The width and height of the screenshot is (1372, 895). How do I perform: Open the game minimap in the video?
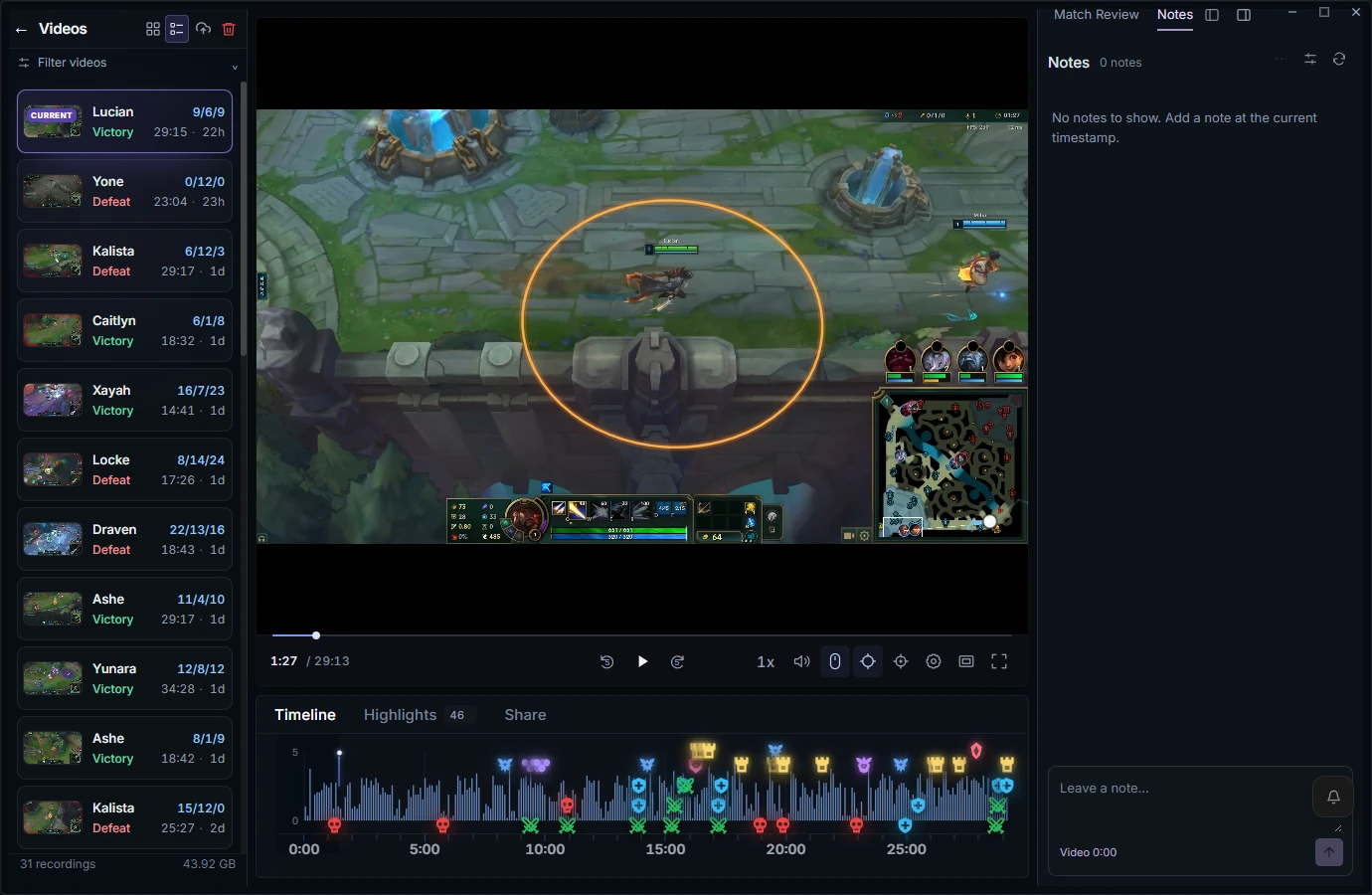click(x=949, y=464)
